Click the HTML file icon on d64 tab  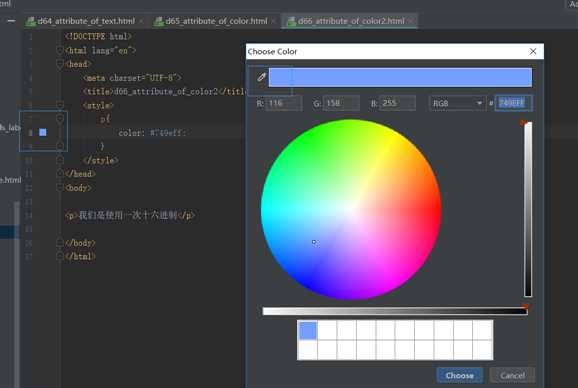31,21
